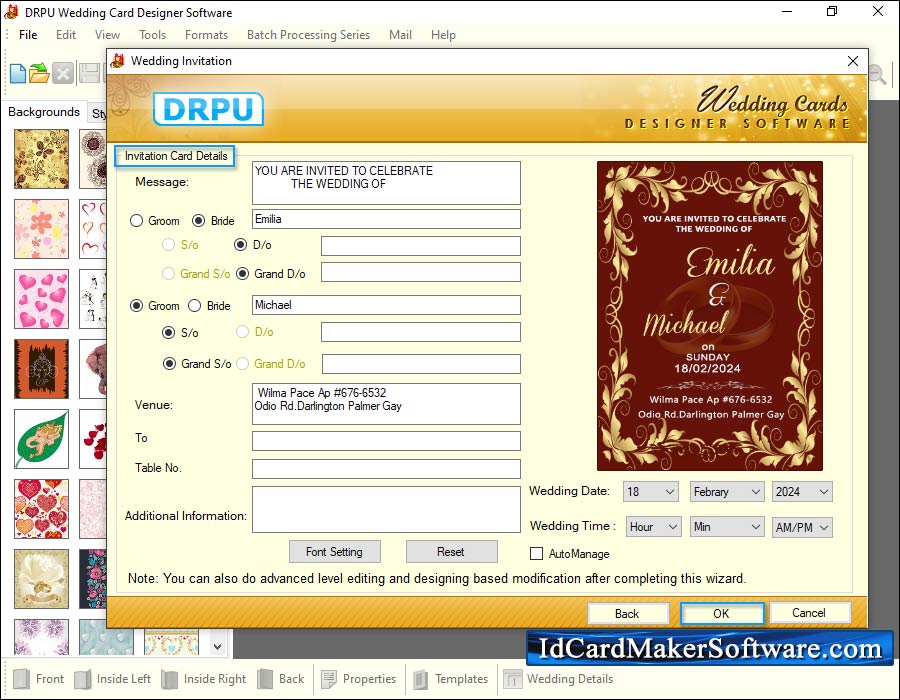900x700 pixels.
Task: Open Templates in the bottom bar
Action: [x=451, y=679]
